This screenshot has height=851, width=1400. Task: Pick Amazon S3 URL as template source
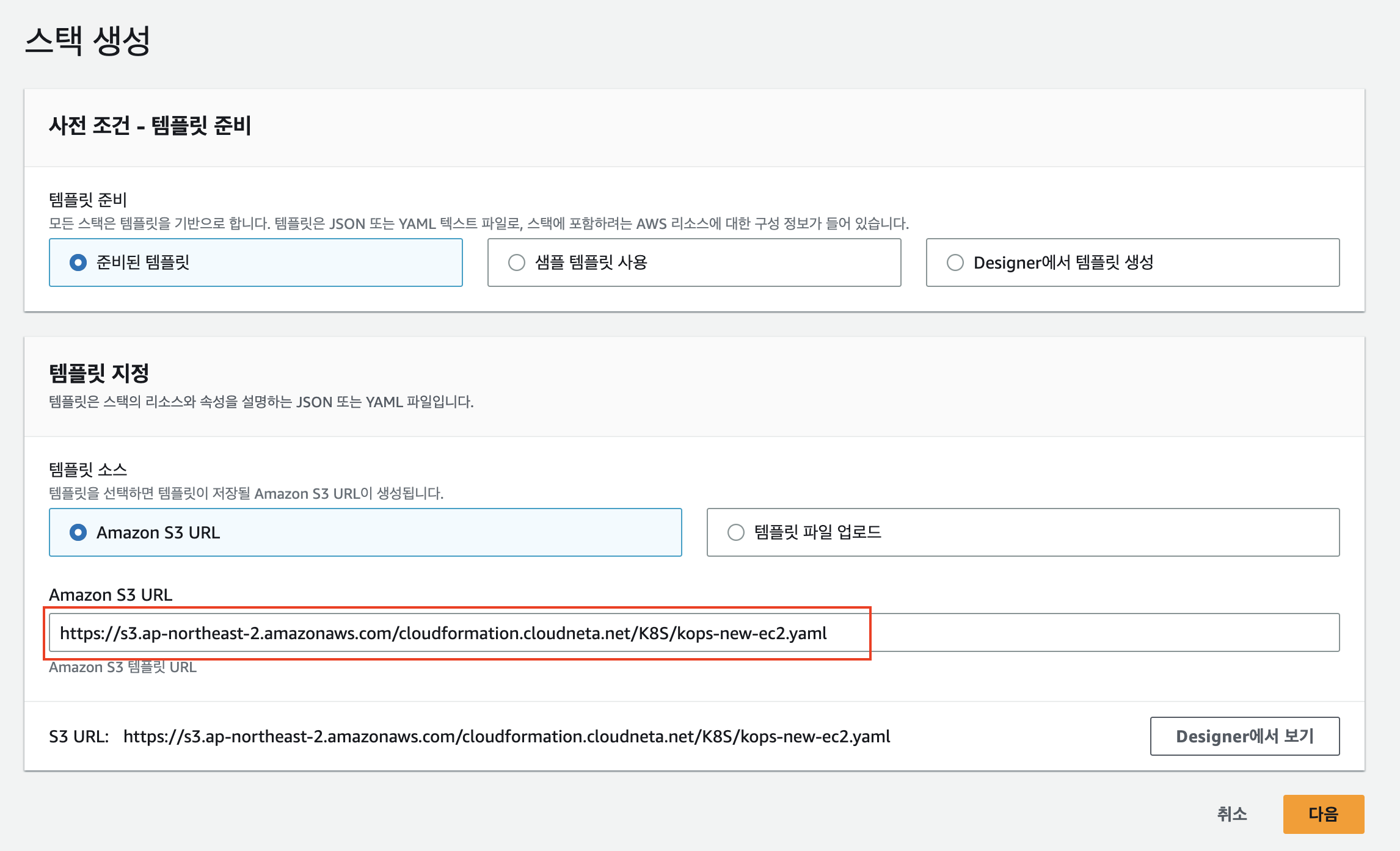coord(78,532)
